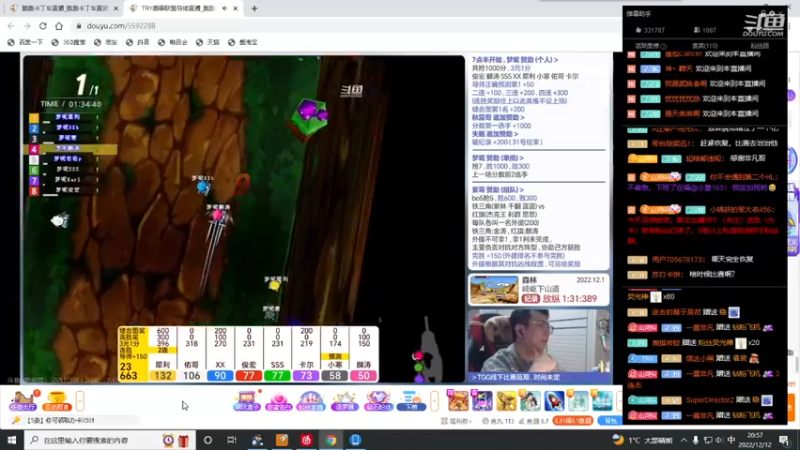Open the 福利券 voucher link

click(456, 421)
